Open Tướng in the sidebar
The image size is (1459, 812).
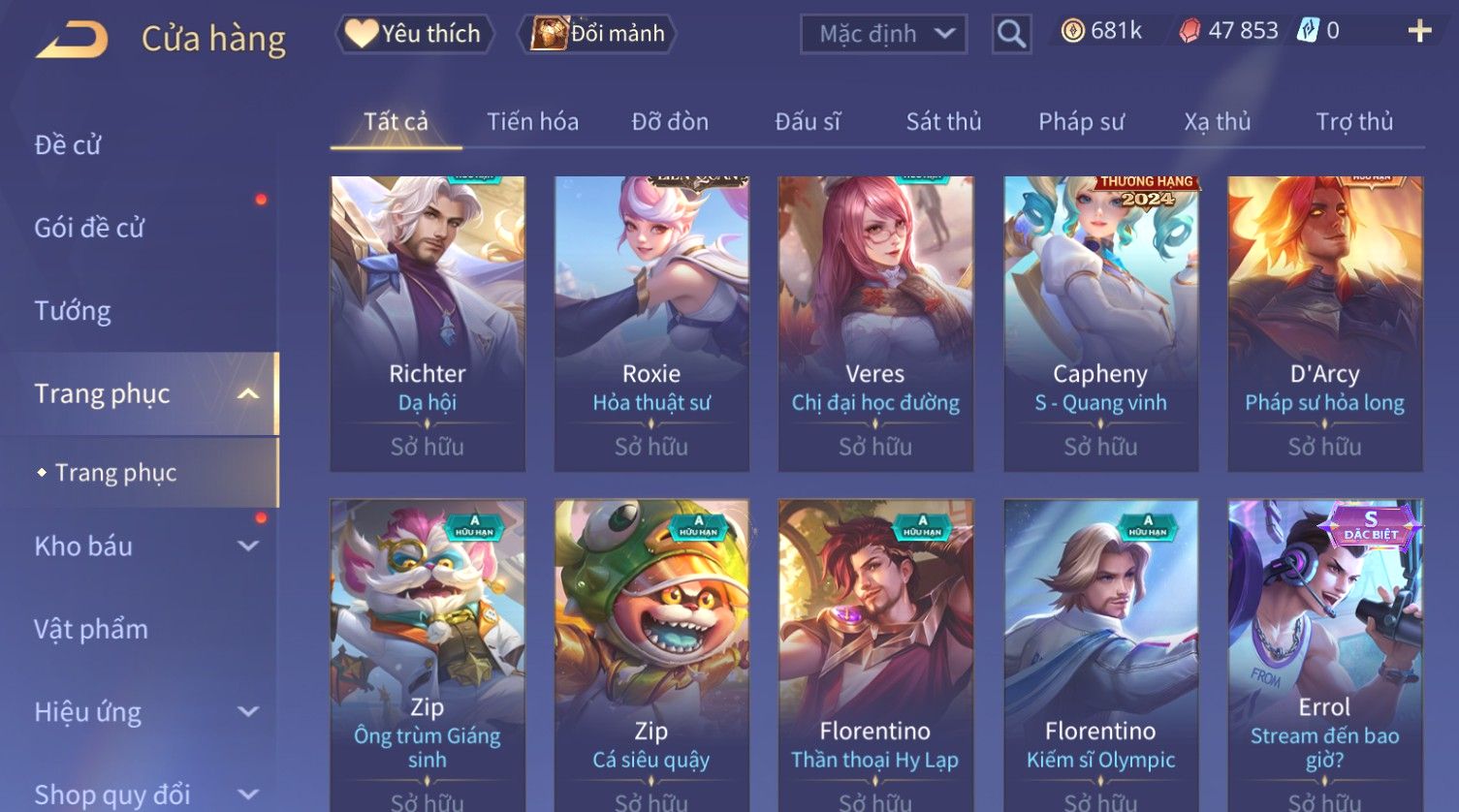pyautogui.click(x=73, y=311)
